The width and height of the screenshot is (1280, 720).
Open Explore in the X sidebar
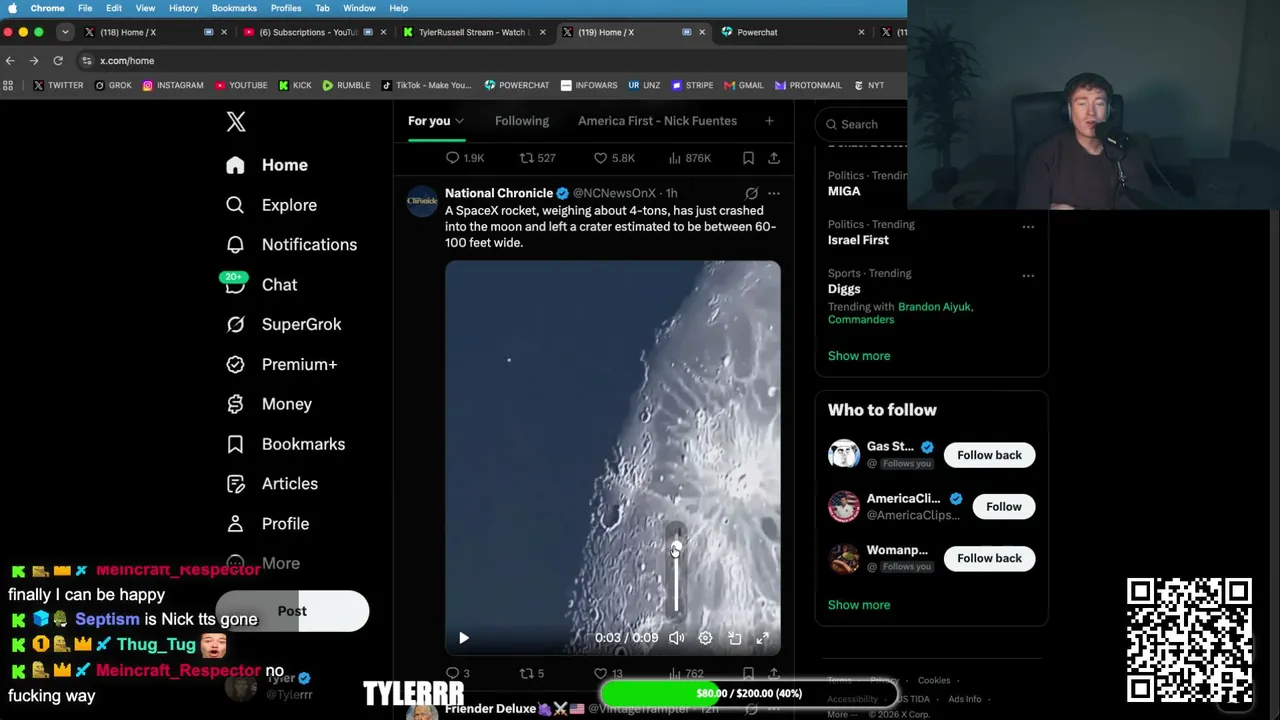pos(271,205)
